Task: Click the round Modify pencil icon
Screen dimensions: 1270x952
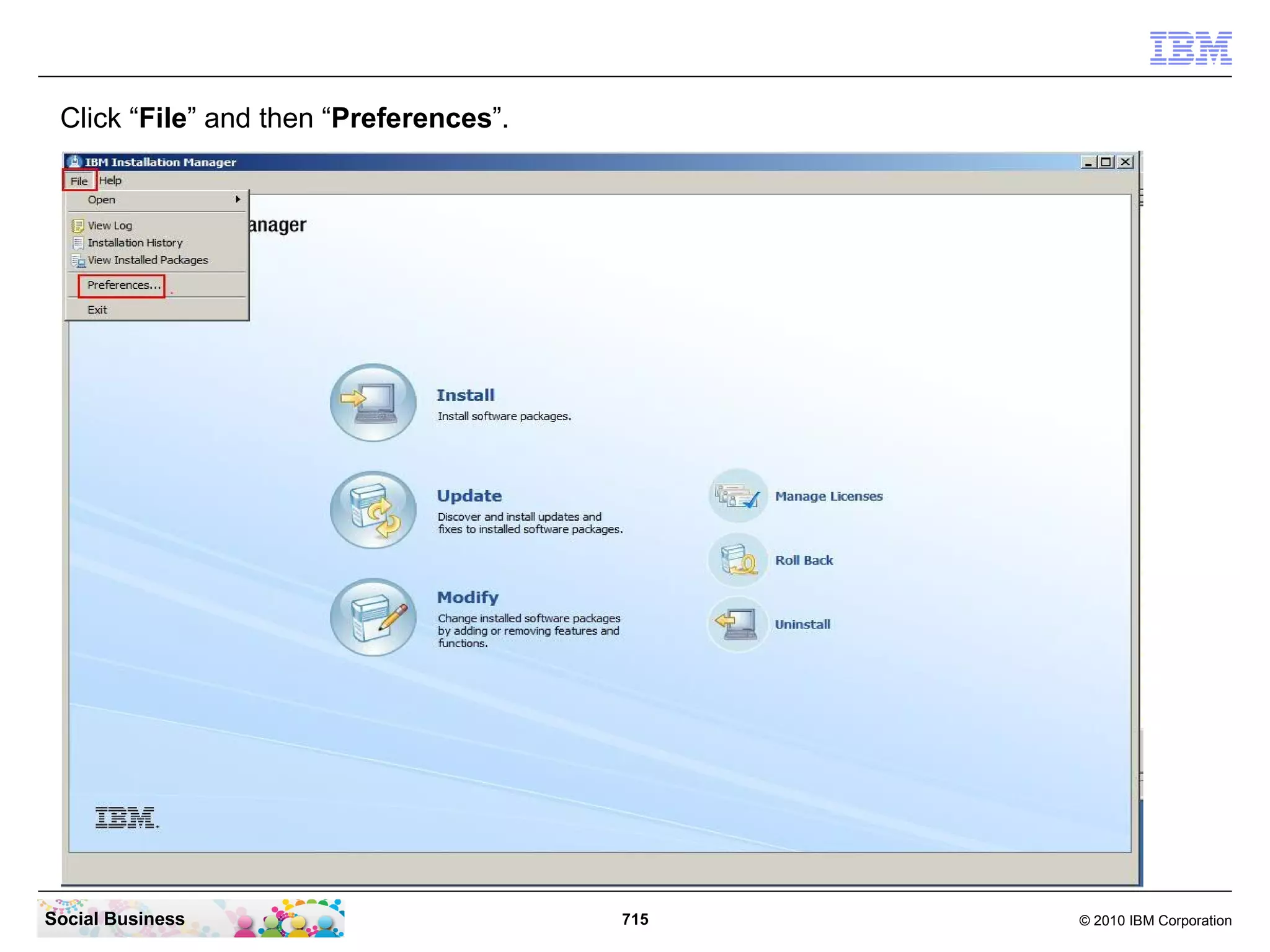Action: (373, 617)
